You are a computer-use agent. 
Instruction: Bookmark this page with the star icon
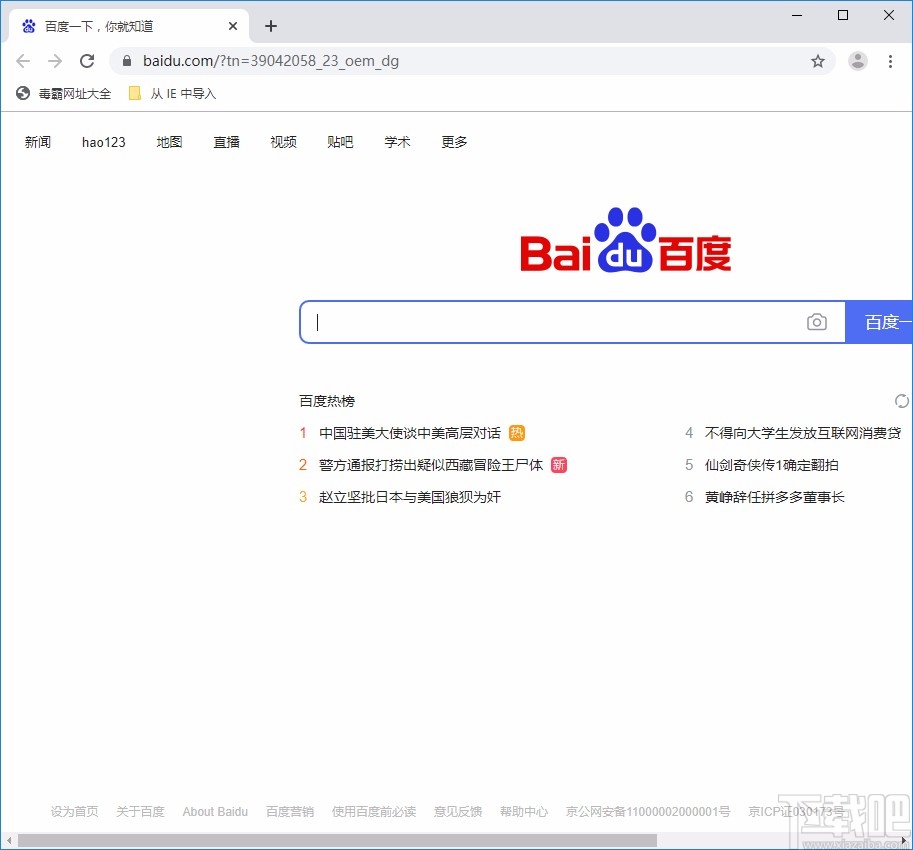click(818, 61)
